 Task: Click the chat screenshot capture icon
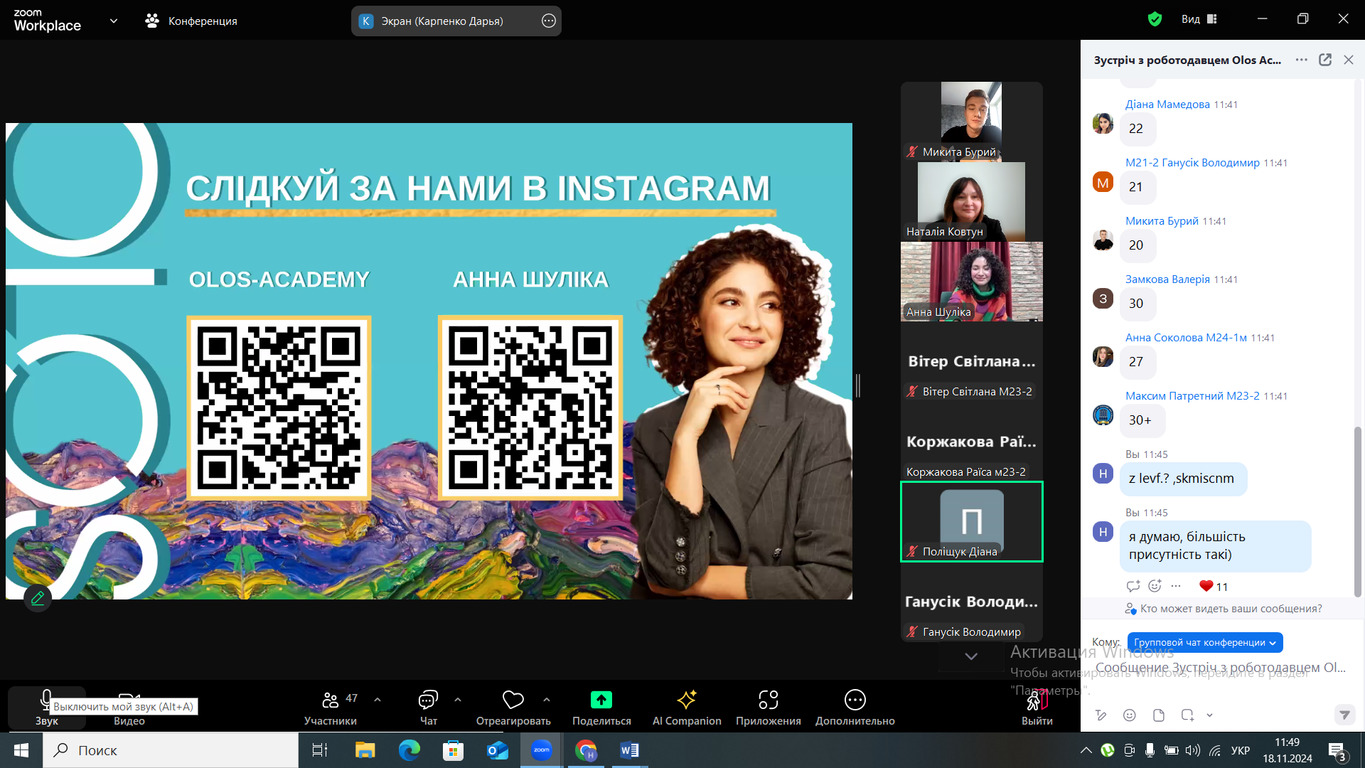tap(1187, 715)
